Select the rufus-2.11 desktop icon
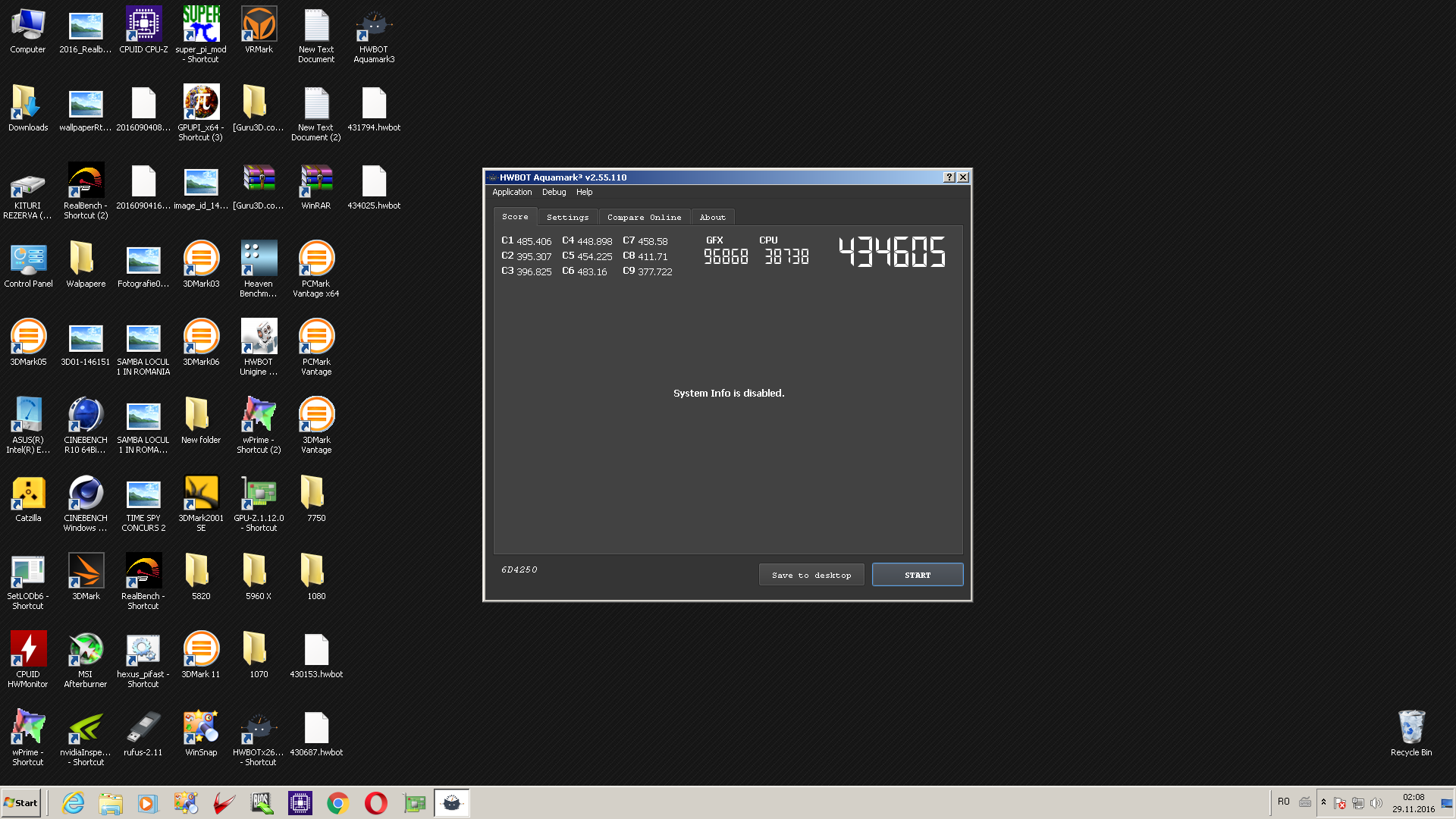This screenshot has height=819, width=1456. (143, 733)
